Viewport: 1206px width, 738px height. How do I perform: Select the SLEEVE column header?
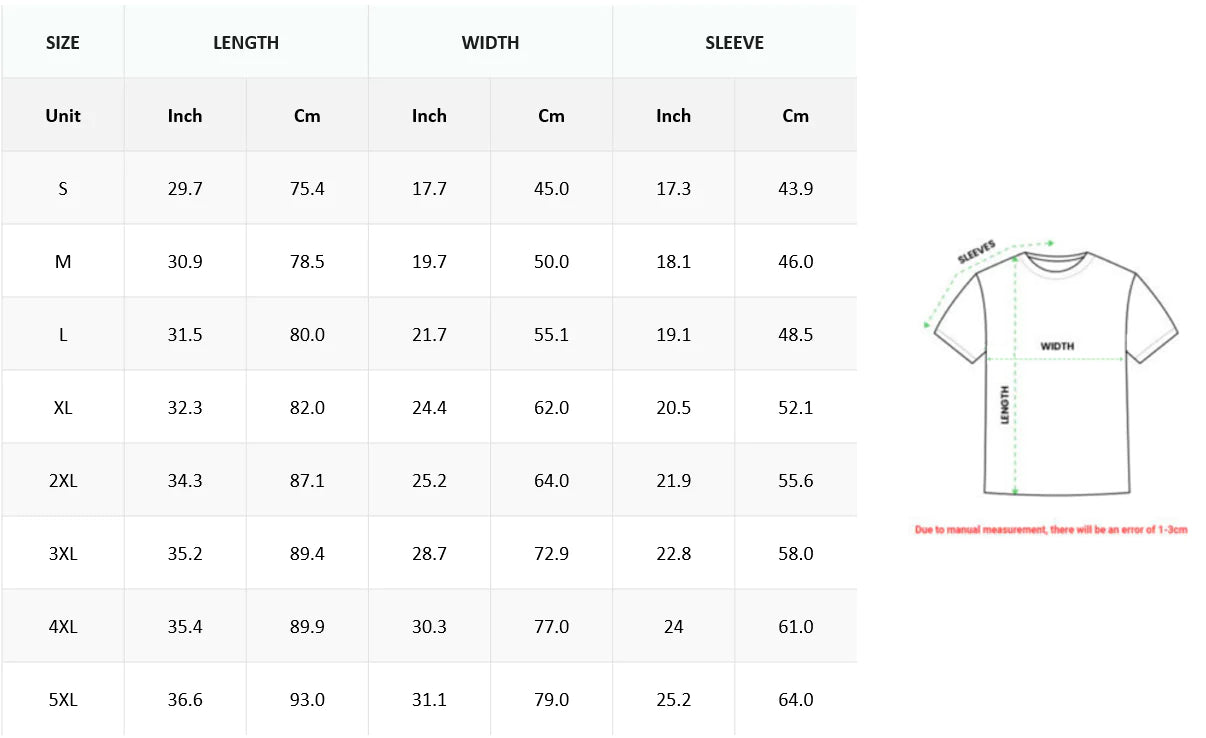coord(734,43)
